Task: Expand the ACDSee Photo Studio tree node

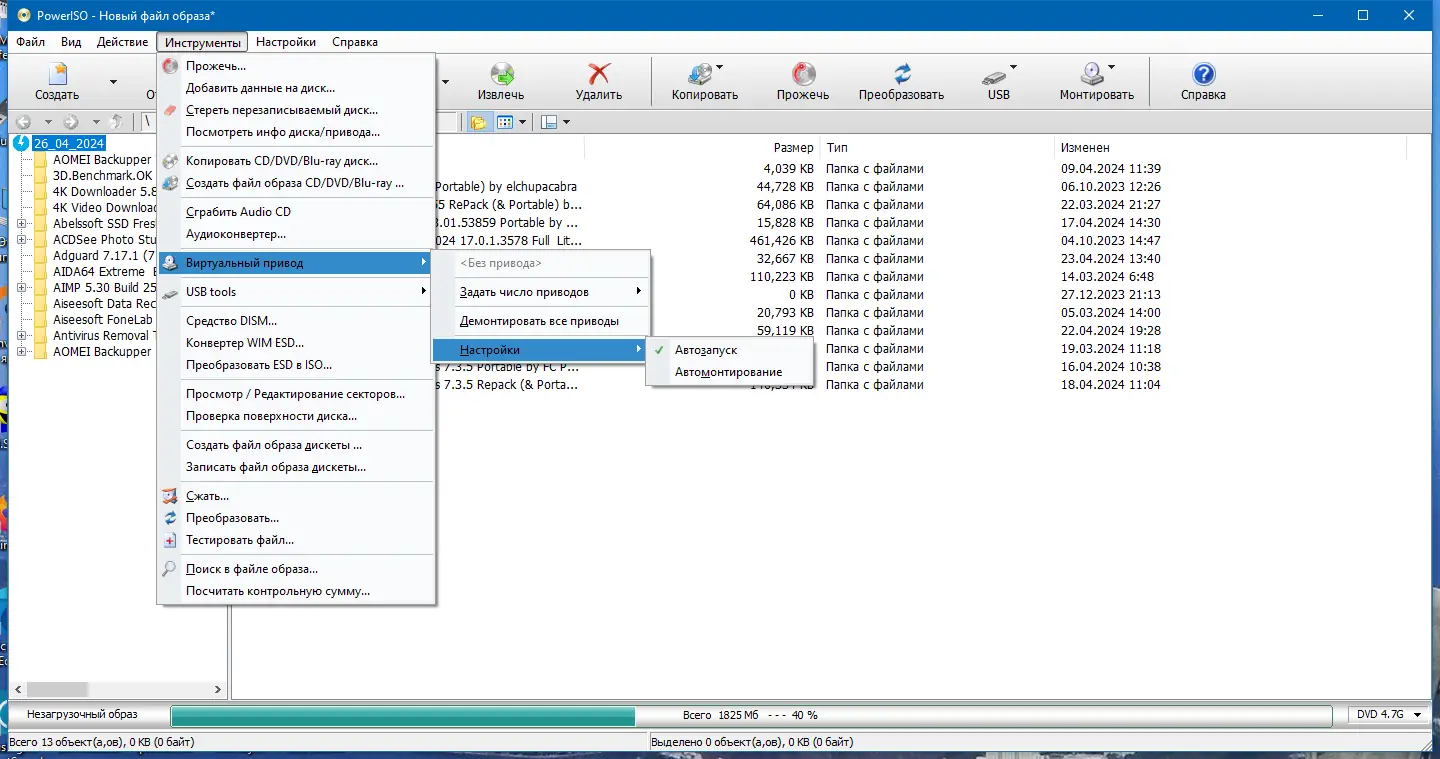Action: pos(22,240)
